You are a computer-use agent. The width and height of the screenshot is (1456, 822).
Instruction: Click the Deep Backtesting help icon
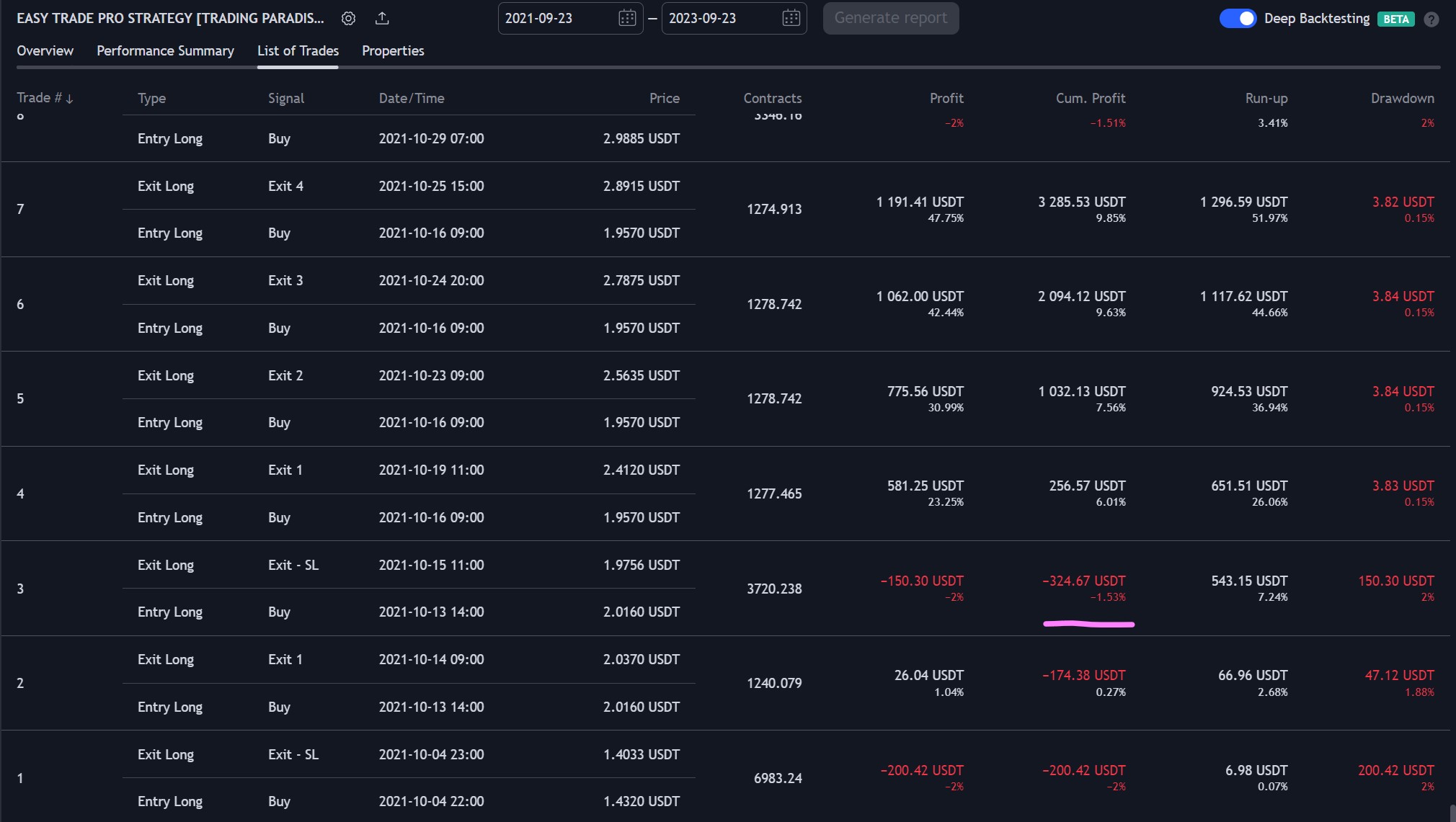tap(1431, 19)
